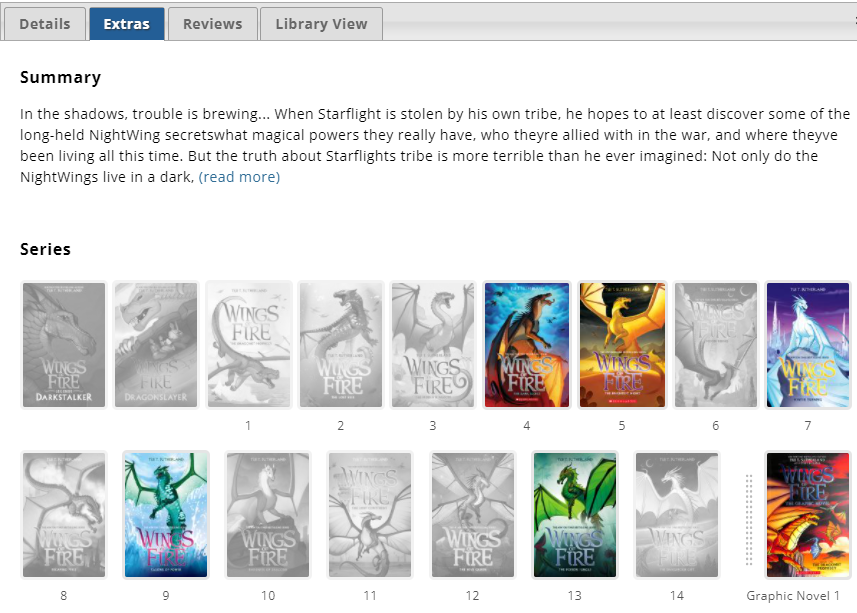Select series book 1 cover
Image resolution: width=857 pixels, height=613 pixels.
248,345
